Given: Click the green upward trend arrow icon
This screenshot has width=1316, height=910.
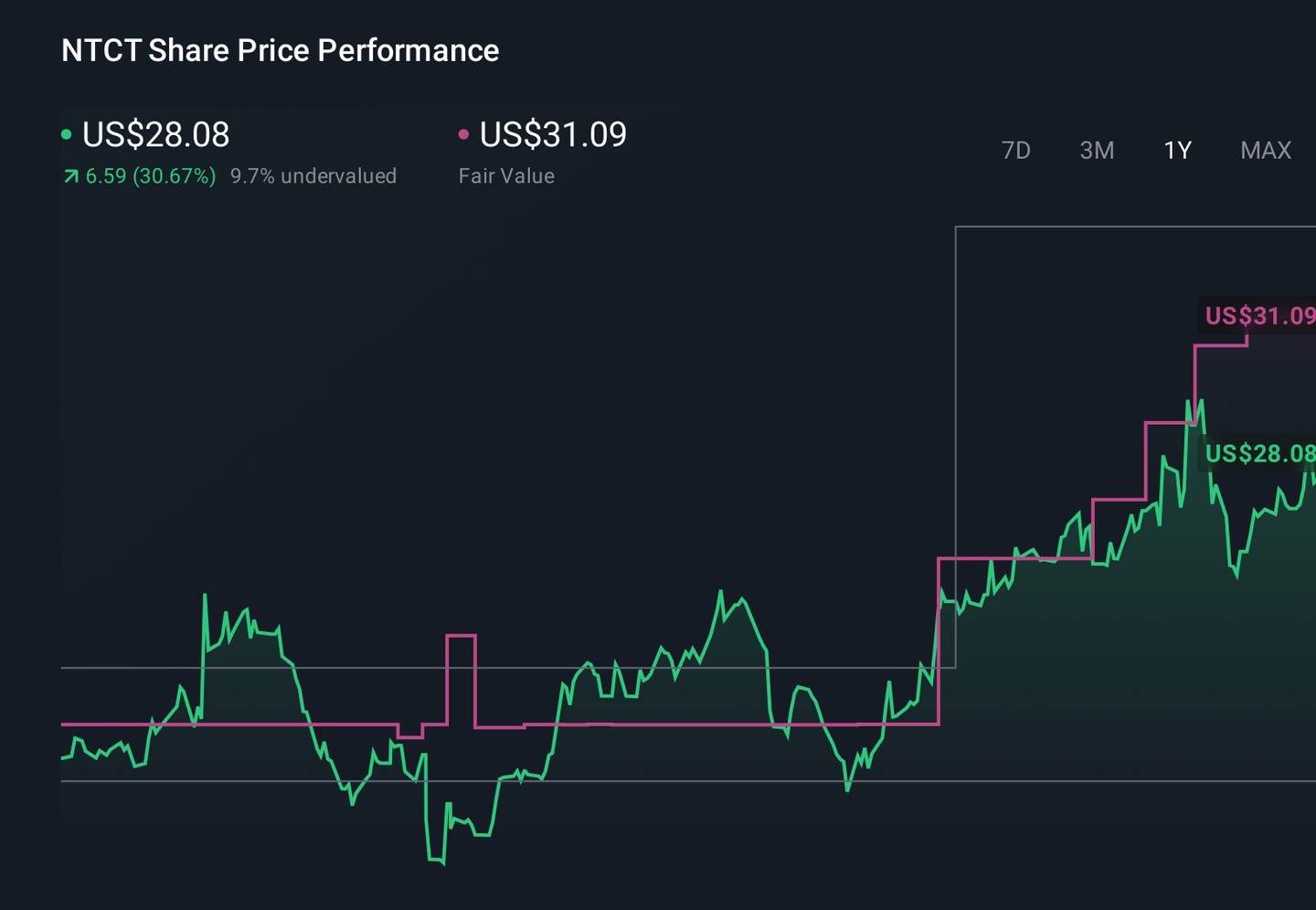Looking at the screenshot, I should click(70, 176).
